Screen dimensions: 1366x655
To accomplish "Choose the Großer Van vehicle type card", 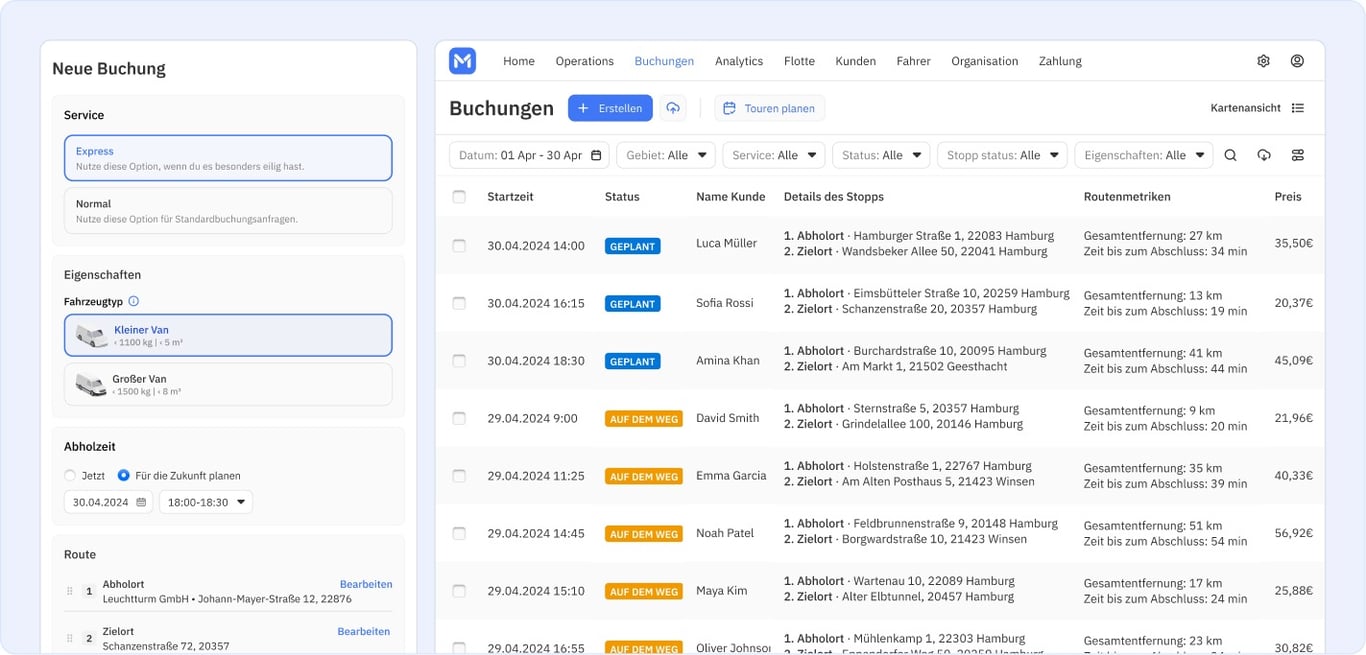I will [228, 385].
